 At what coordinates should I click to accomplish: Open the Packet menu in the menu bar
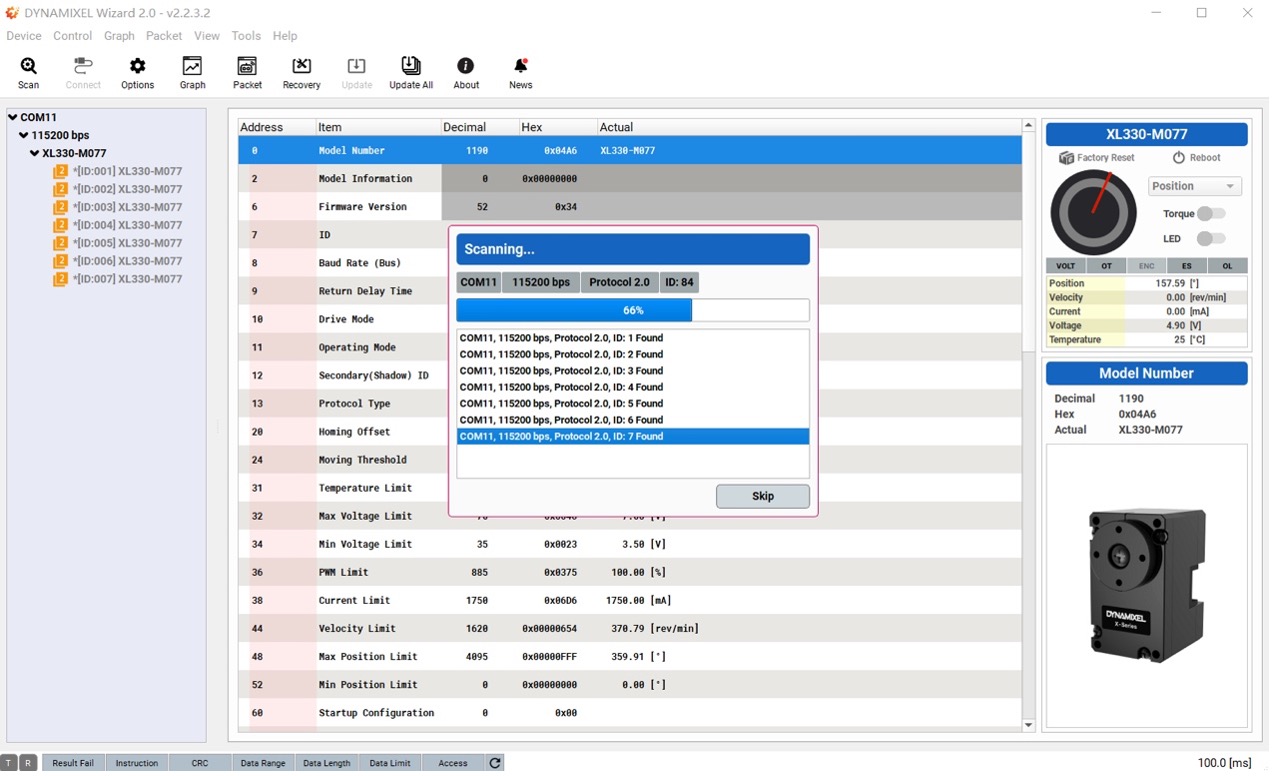tap(164, 36)
